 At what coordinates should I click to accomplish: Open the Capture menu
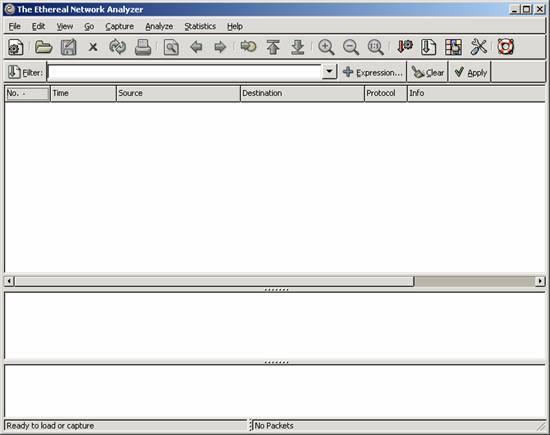[119, 26]
